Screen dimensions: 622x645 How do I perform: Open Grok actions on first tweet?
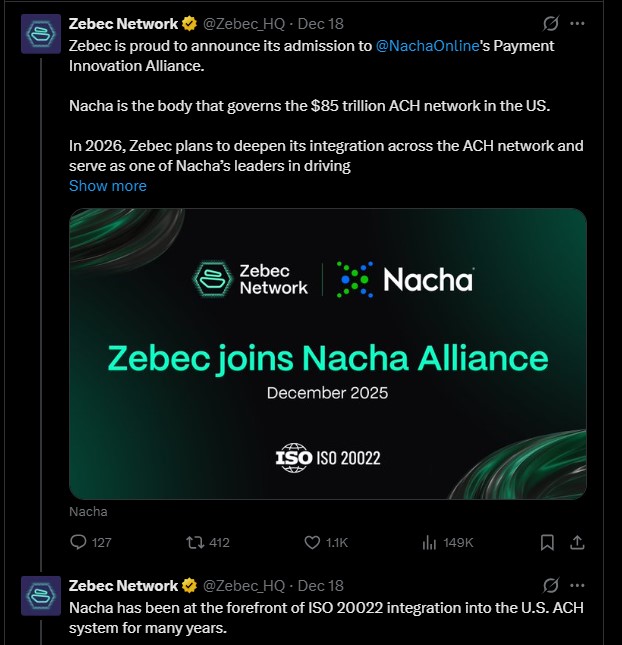click(550, 23)
